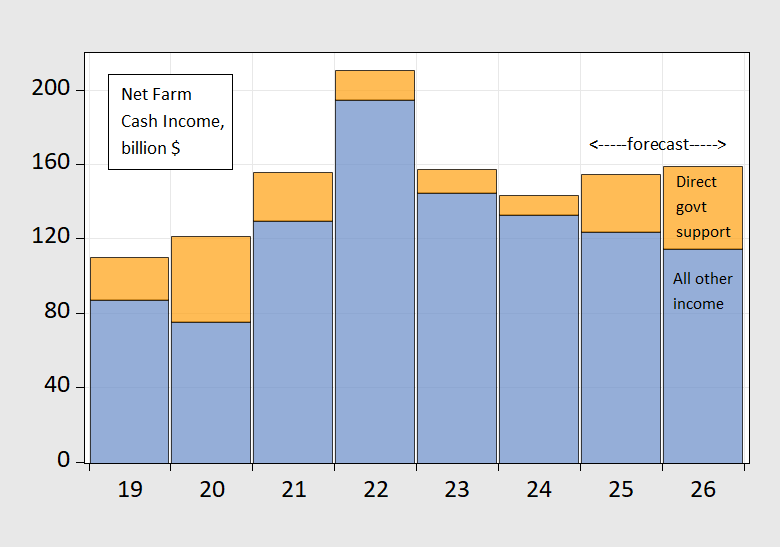Click the blue segment of the 2024 bar

click(539, 338)
